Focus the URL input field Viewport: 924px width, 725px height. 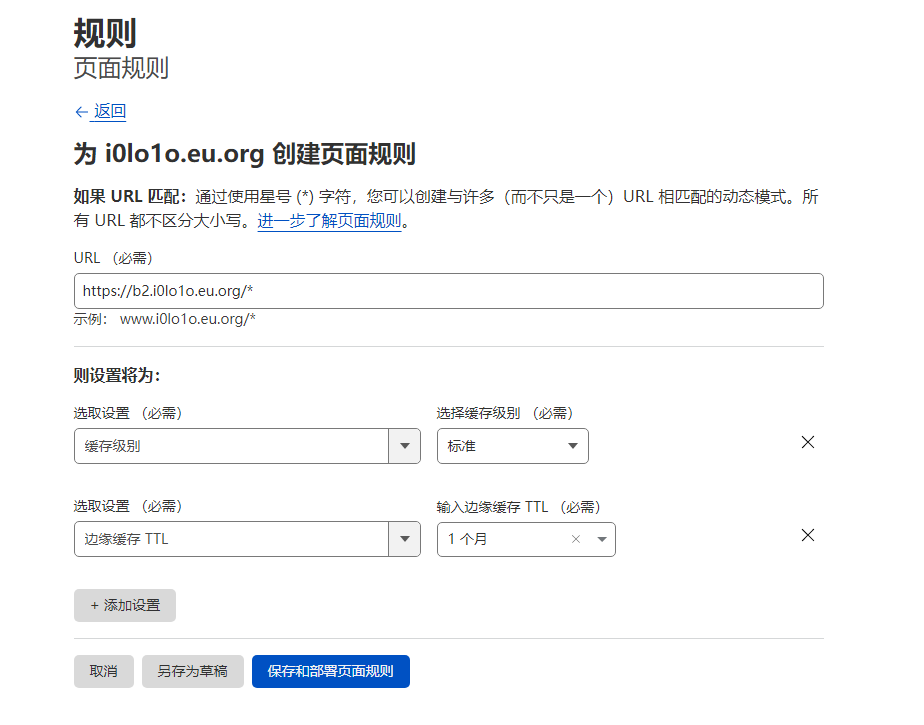point(448,291)
